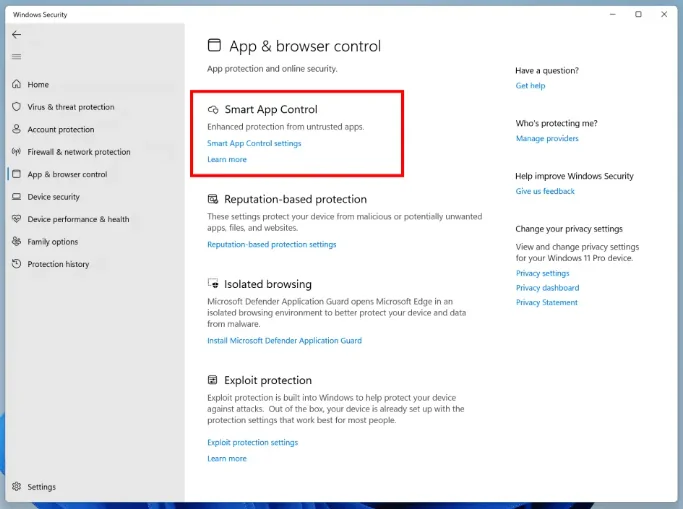Click the Family options people icon

click(17, 241)
